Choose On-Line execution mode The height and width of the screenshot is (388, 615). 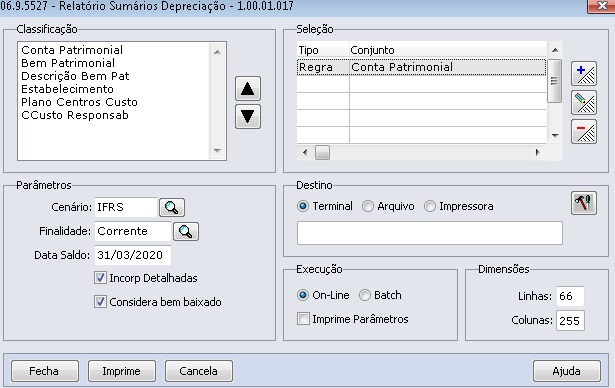click(x=303, y=295)
